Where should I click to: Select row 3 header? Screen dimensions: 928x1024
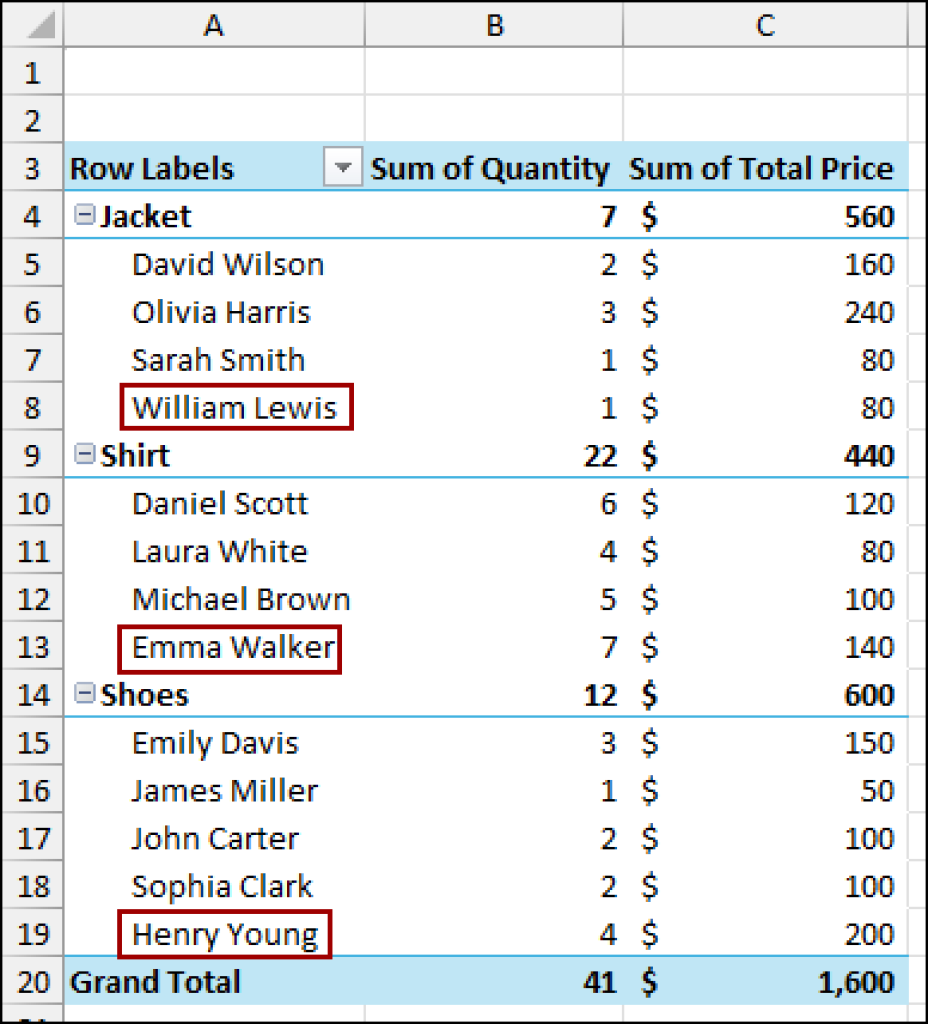tap(33, 167)
